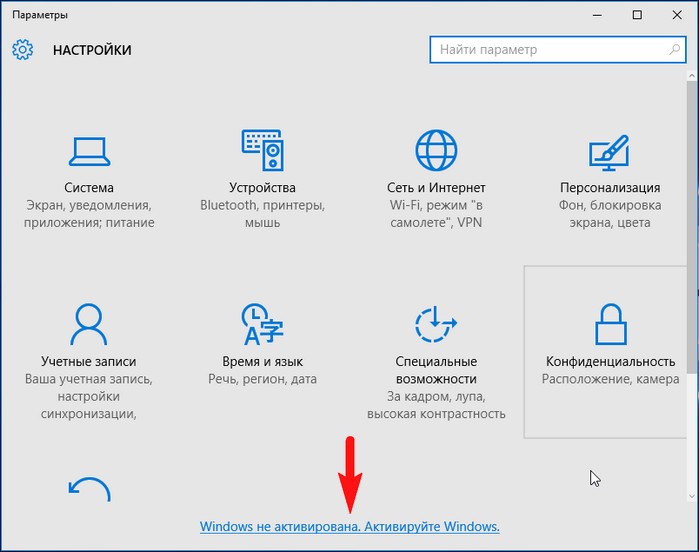The width and height of the screenshot is (699, 552).
Task: Select the Специальные возможности label
Action: click(436, 370)
